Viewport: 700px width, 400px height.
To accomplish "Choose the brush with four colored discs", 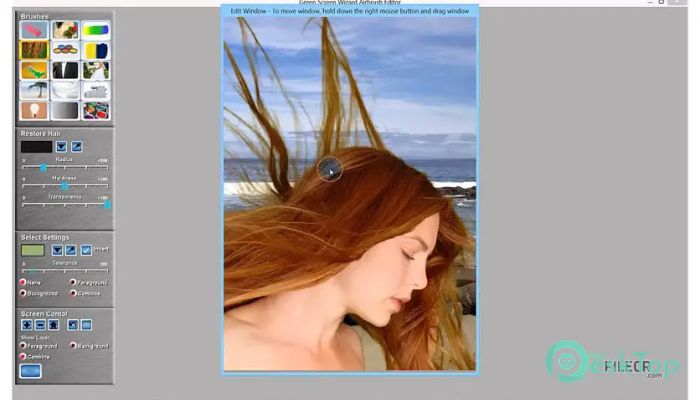I will click(65, 50).
